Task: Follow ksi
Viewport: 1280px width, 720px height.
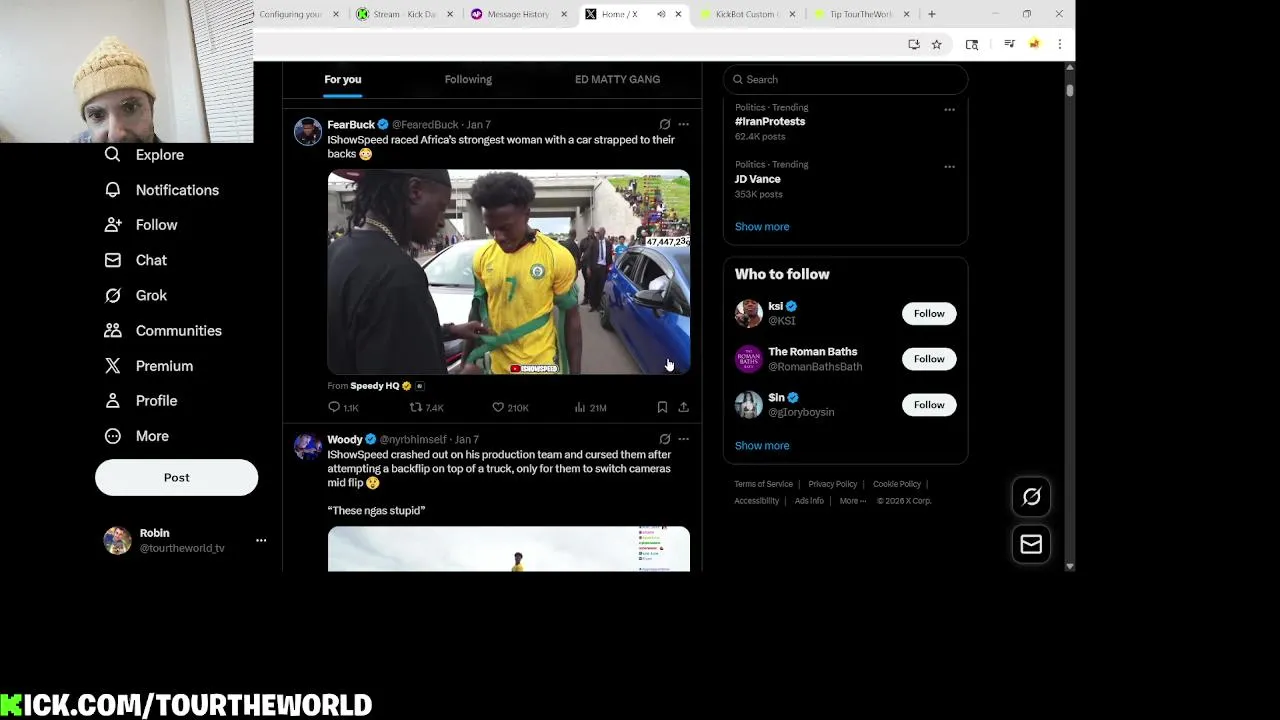Action: pos(928,313)
